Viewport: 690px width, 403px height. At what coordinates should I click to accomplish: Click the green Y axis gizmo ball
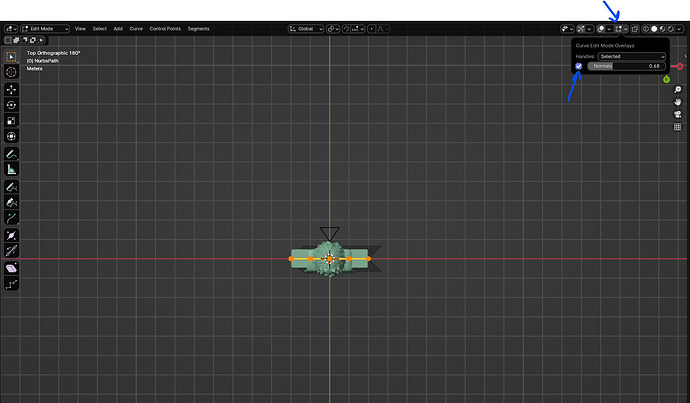[x=667, y=79]
